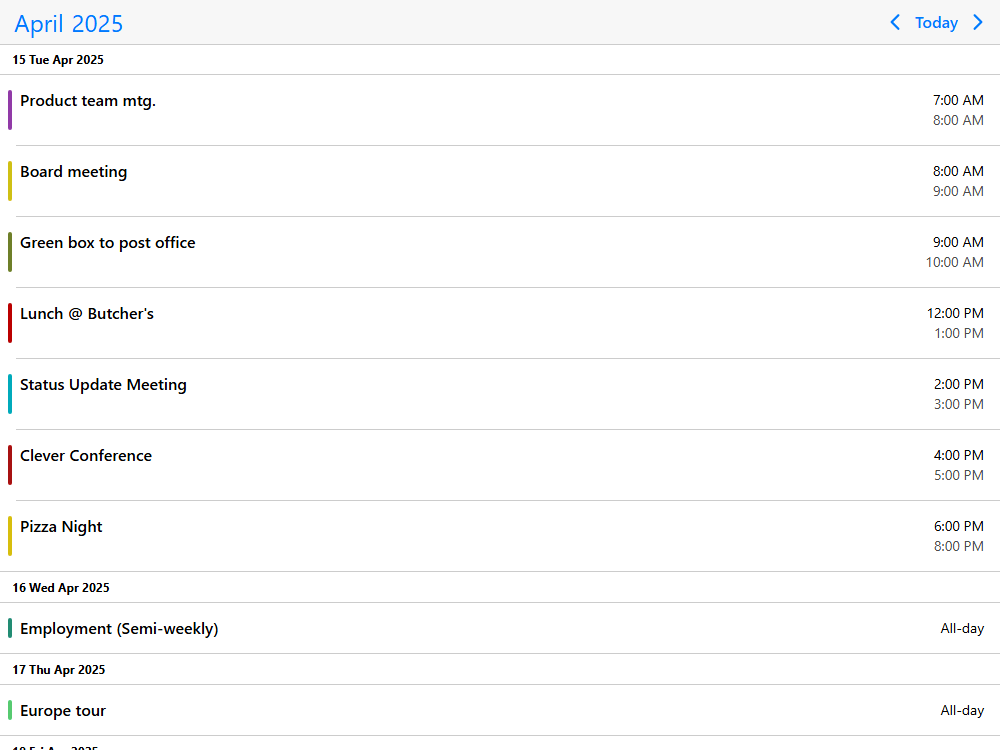Click the All-day label of Employment event
The image size is (1000, 750).
click(962, 628)
